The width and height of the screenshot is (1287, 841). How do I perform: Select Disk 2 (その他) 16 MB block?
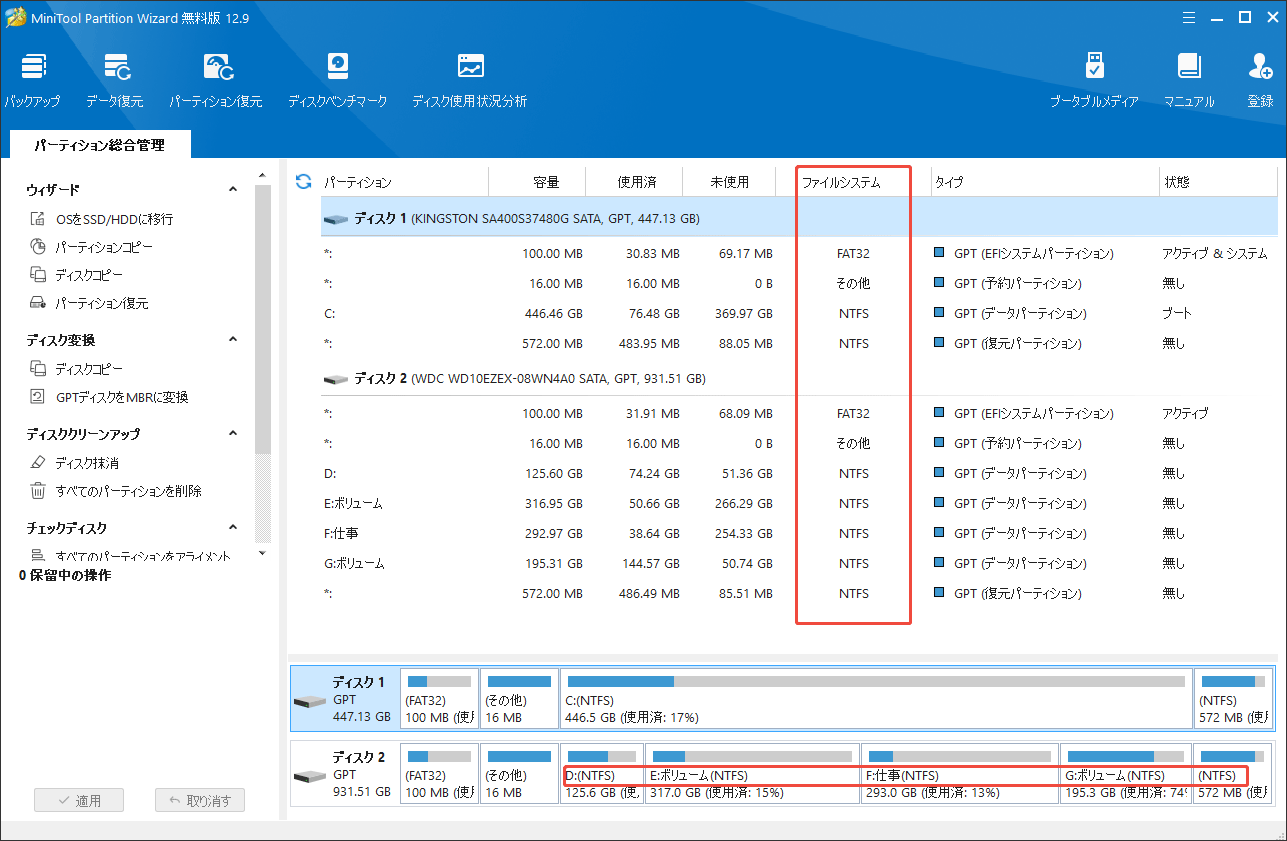pyautogui.click(x=518, y=773)
